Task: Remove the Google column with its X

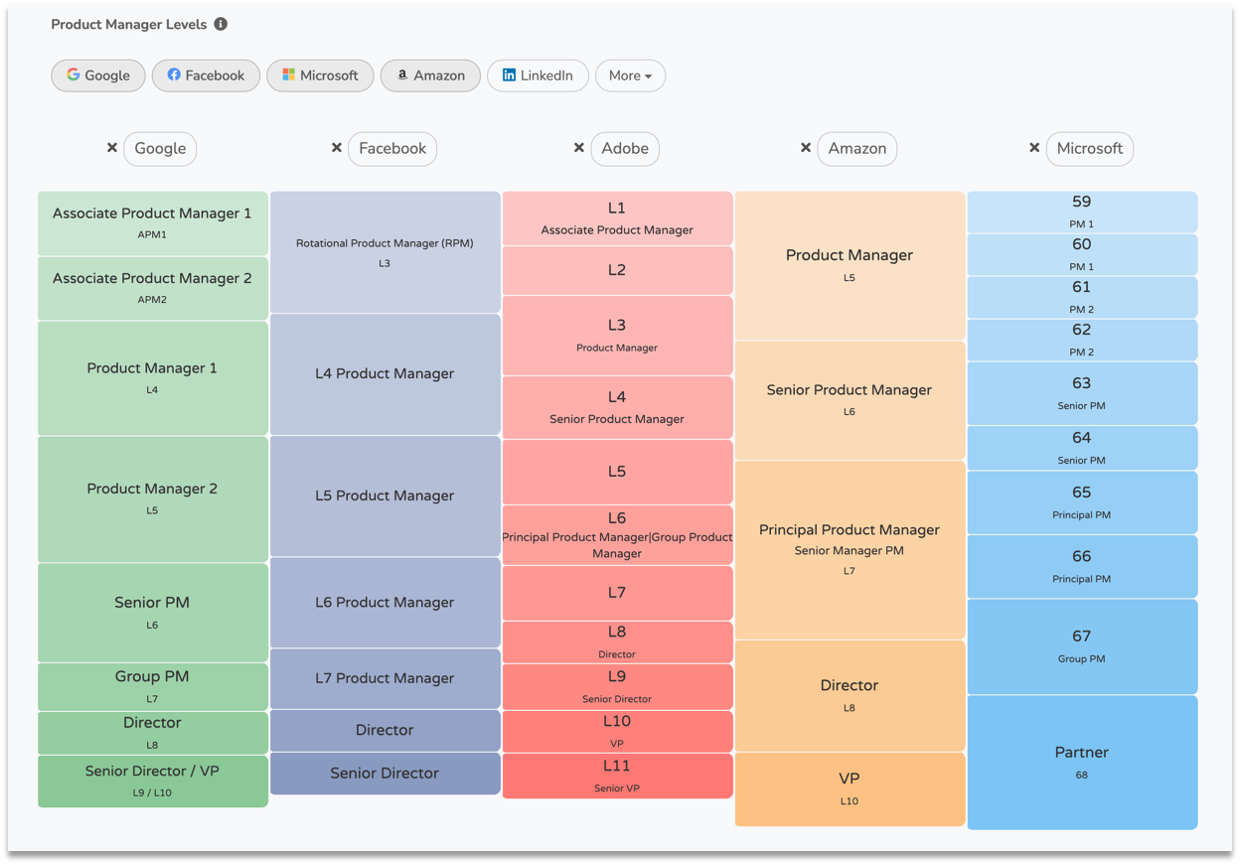Action: (x=112, y=148)
